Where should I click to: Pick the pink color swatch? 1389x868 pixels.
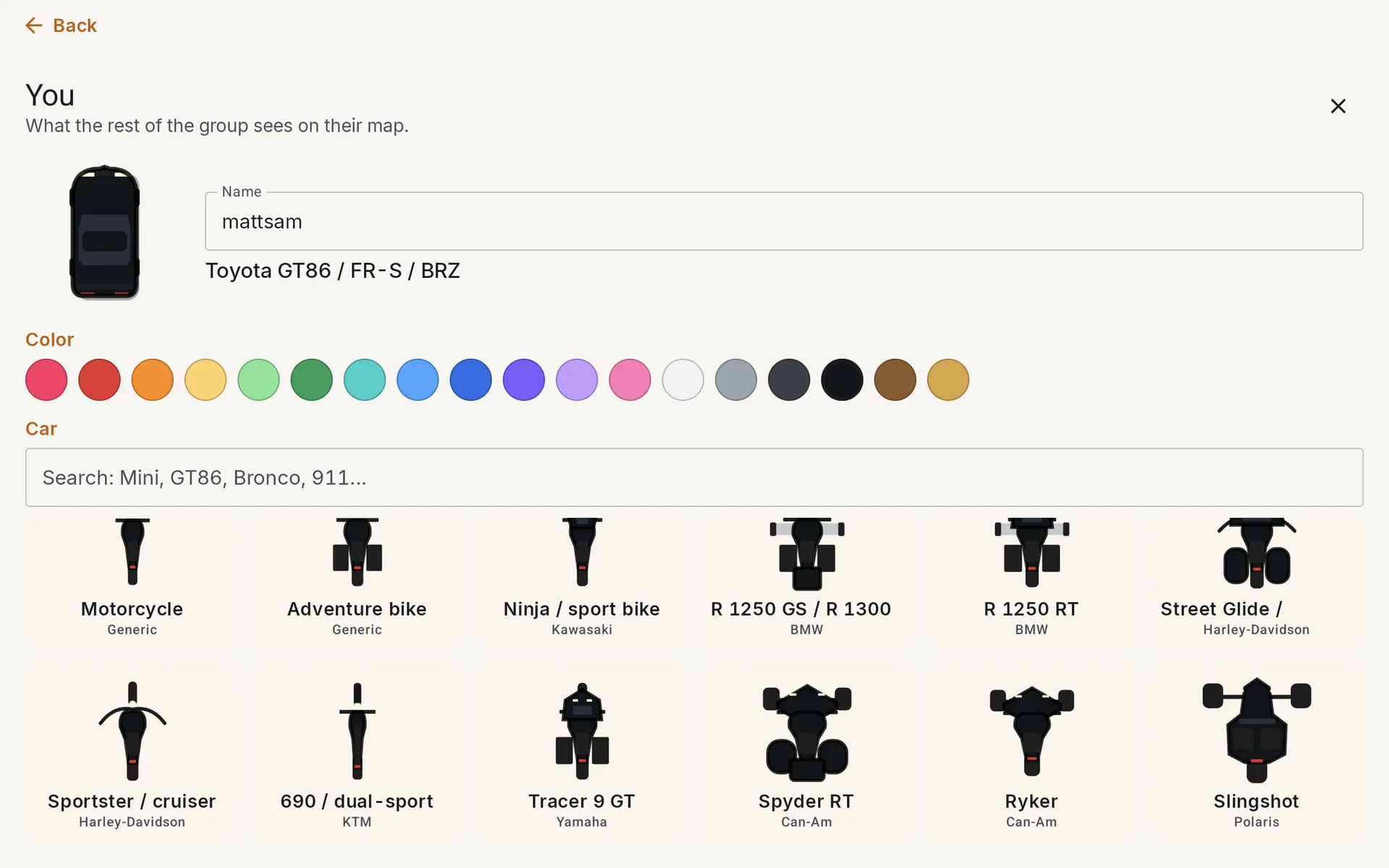click(x=630, y=380)
